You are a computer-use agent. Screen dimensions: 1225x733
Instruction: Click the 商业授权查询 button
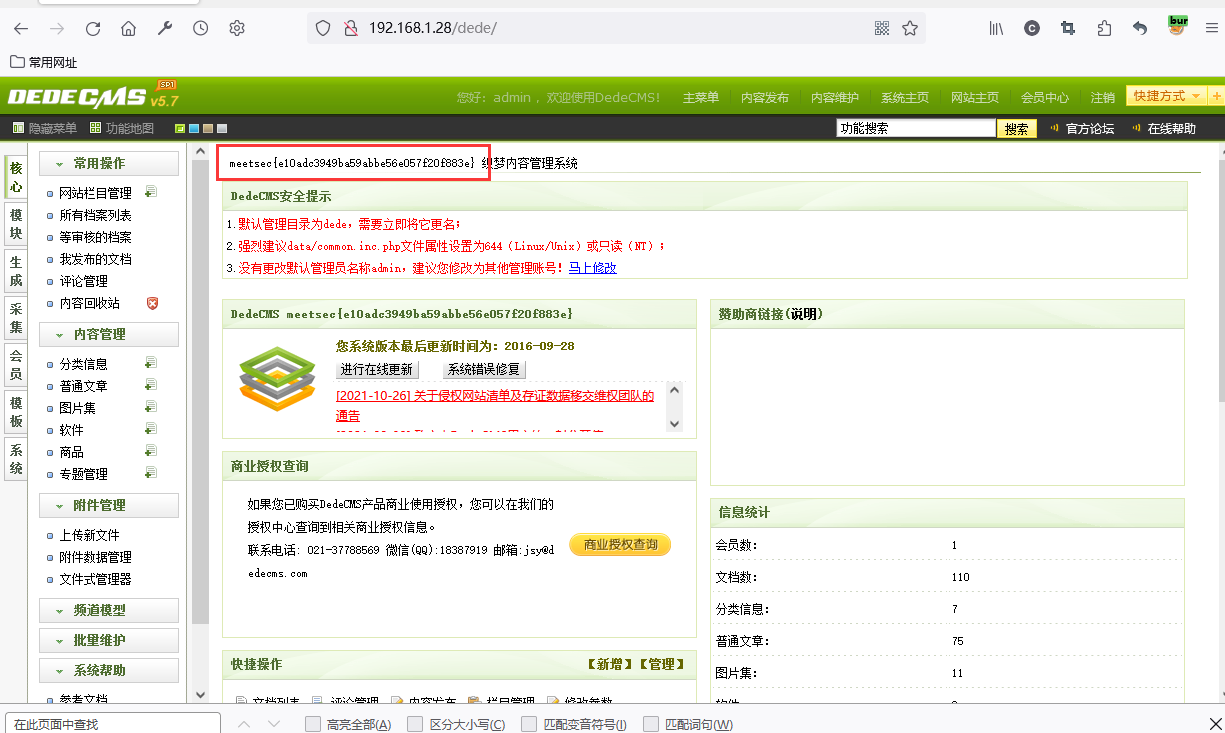pos(620,545)
